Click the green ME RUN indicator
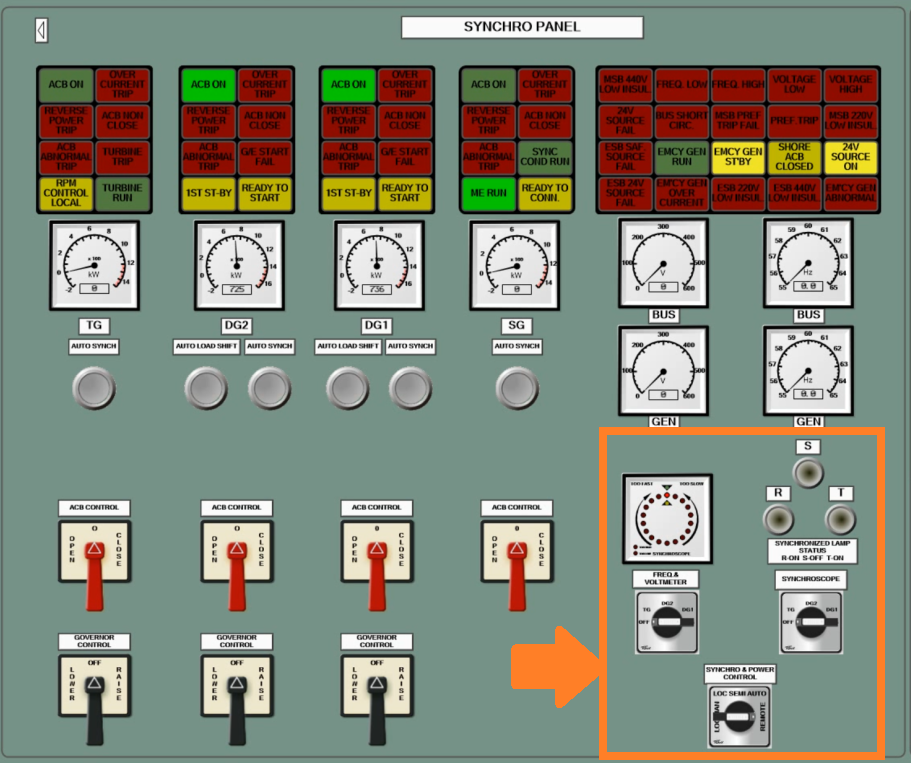Viewport: 911px width, 763px height. pyautogui.click(x=488, y=194)
